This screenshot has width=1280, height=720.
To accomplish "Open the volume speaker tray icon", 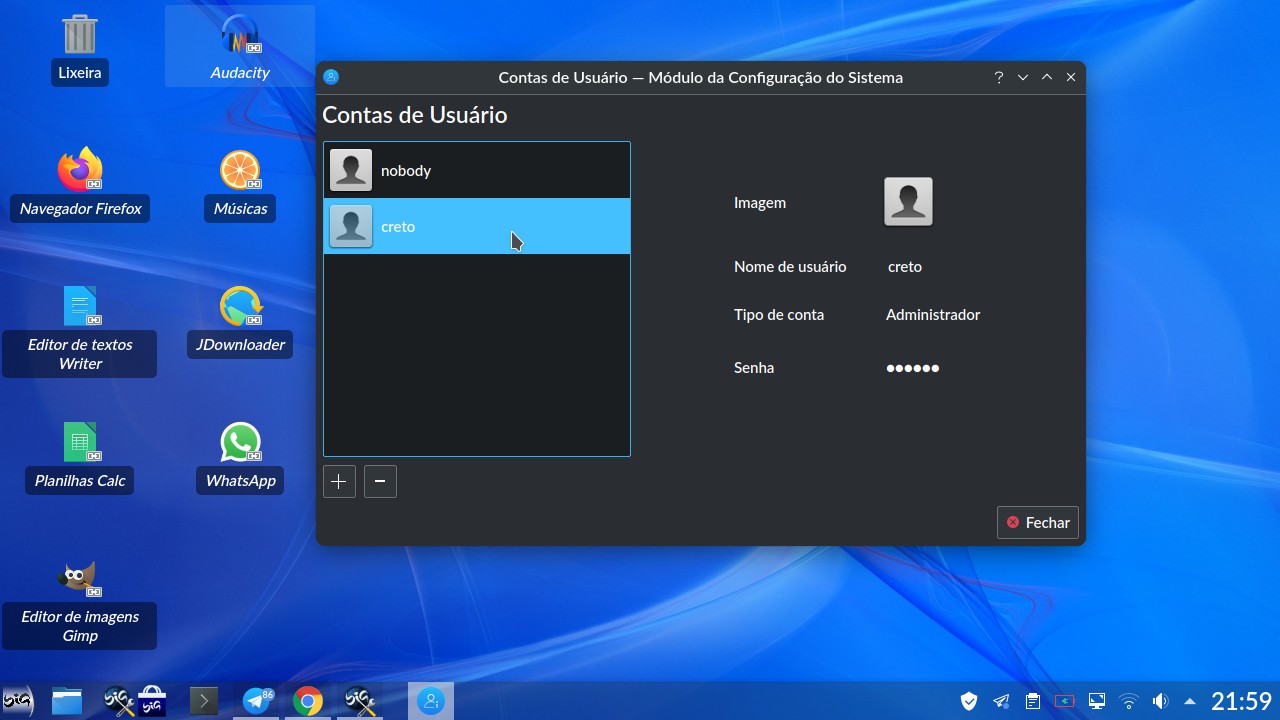I will click(x=1160, y=701).
